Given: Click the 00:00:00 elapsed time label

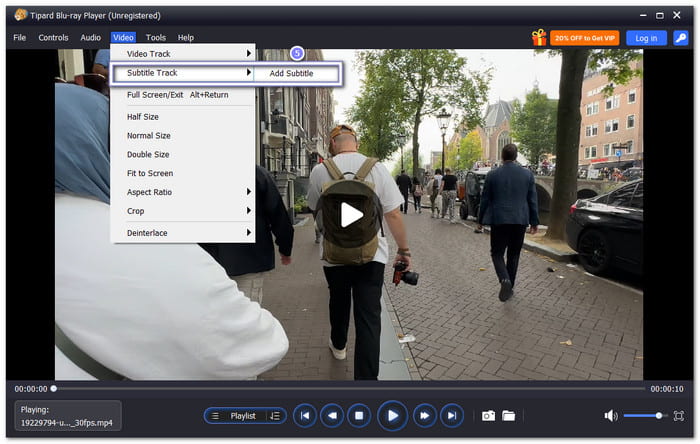Looking at the screenshot, I should (x=31, y=389).
